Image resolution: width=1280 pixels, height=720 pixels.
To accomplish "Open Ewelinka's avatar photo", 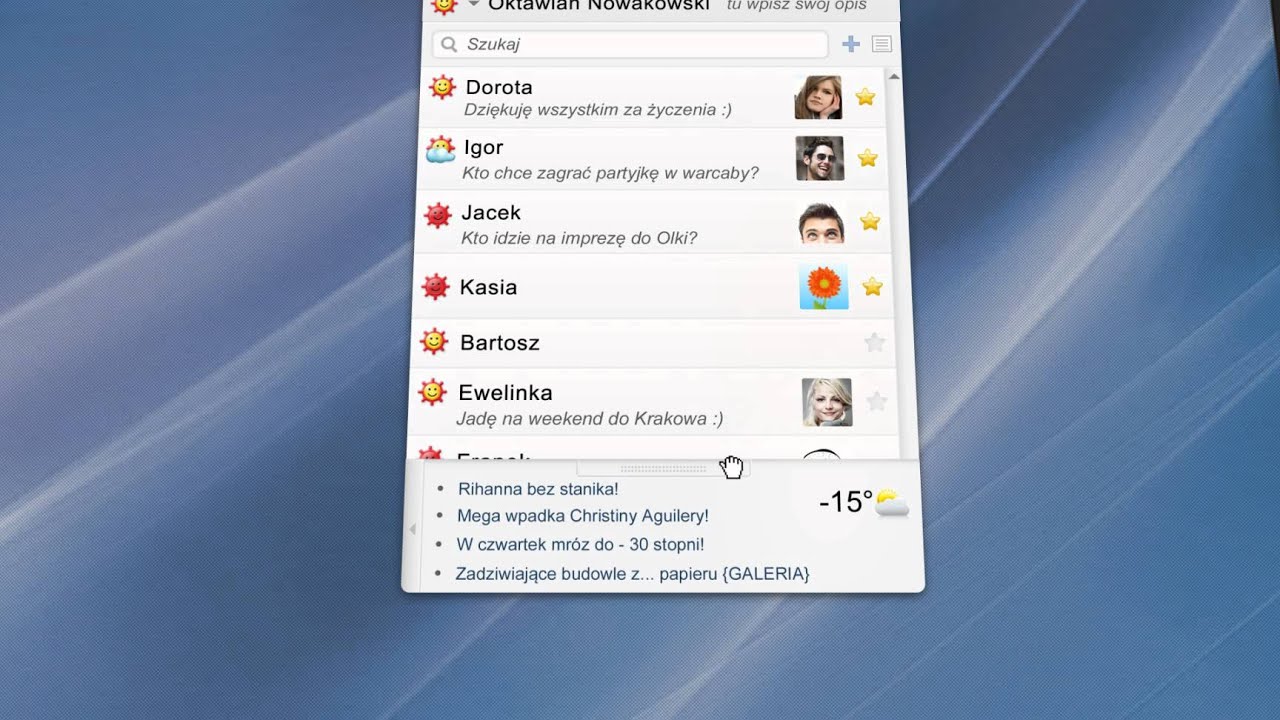I will click(827, 402).
